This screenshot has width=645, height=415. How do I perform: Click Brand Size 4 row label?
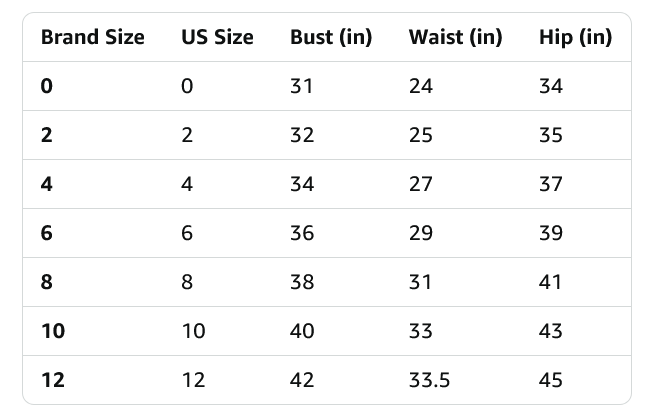(x=46, y=184)
